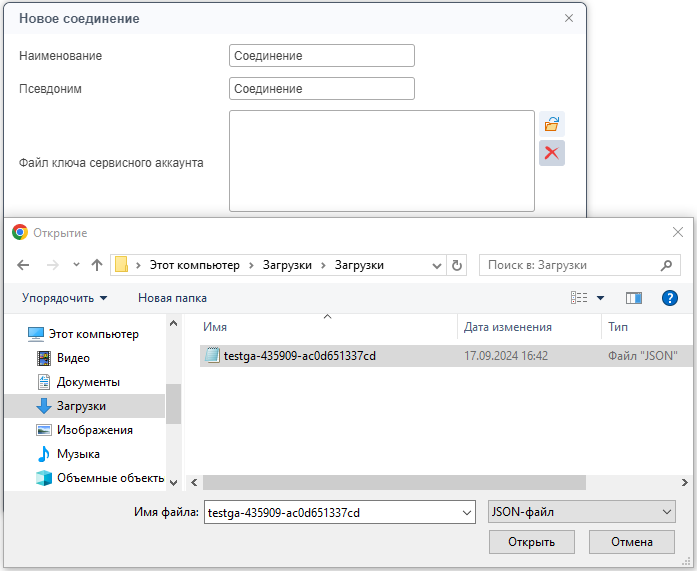Expand the address bar path history dropdown
This screenshot has width=697, height=571.
tap(436, 265)
